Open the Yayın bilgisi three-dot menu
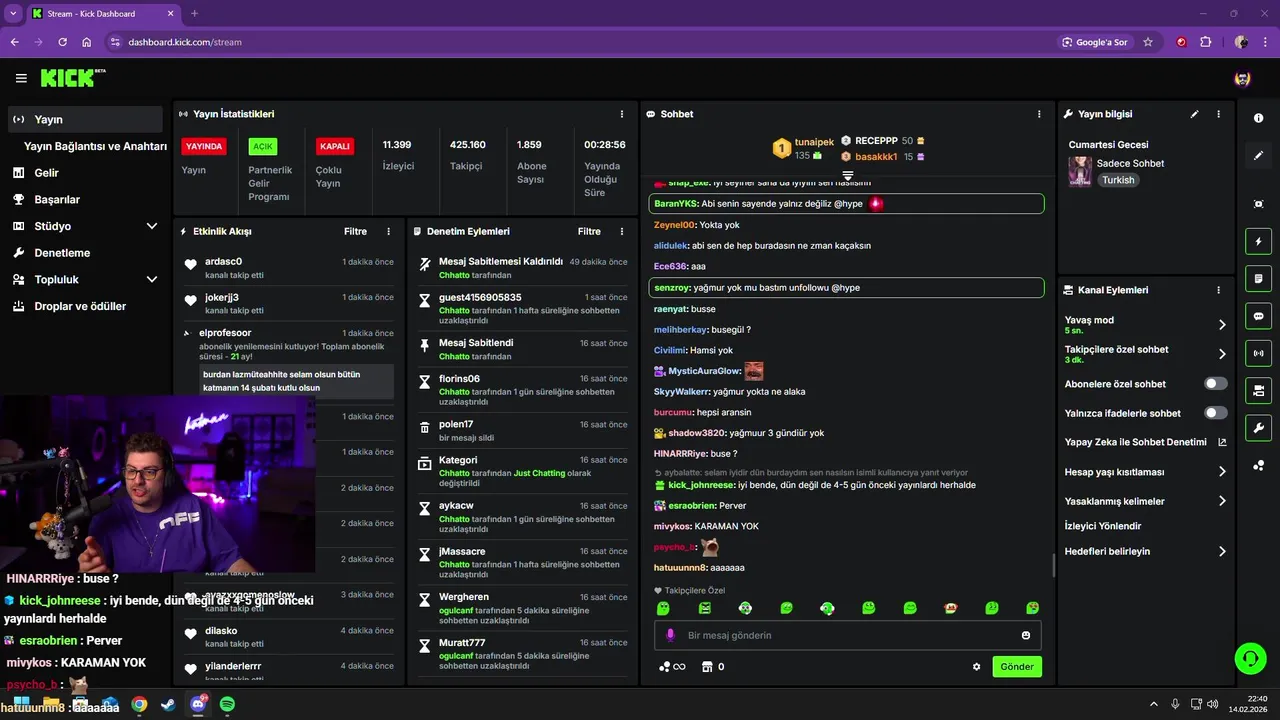 click(x=1218, y=114)
